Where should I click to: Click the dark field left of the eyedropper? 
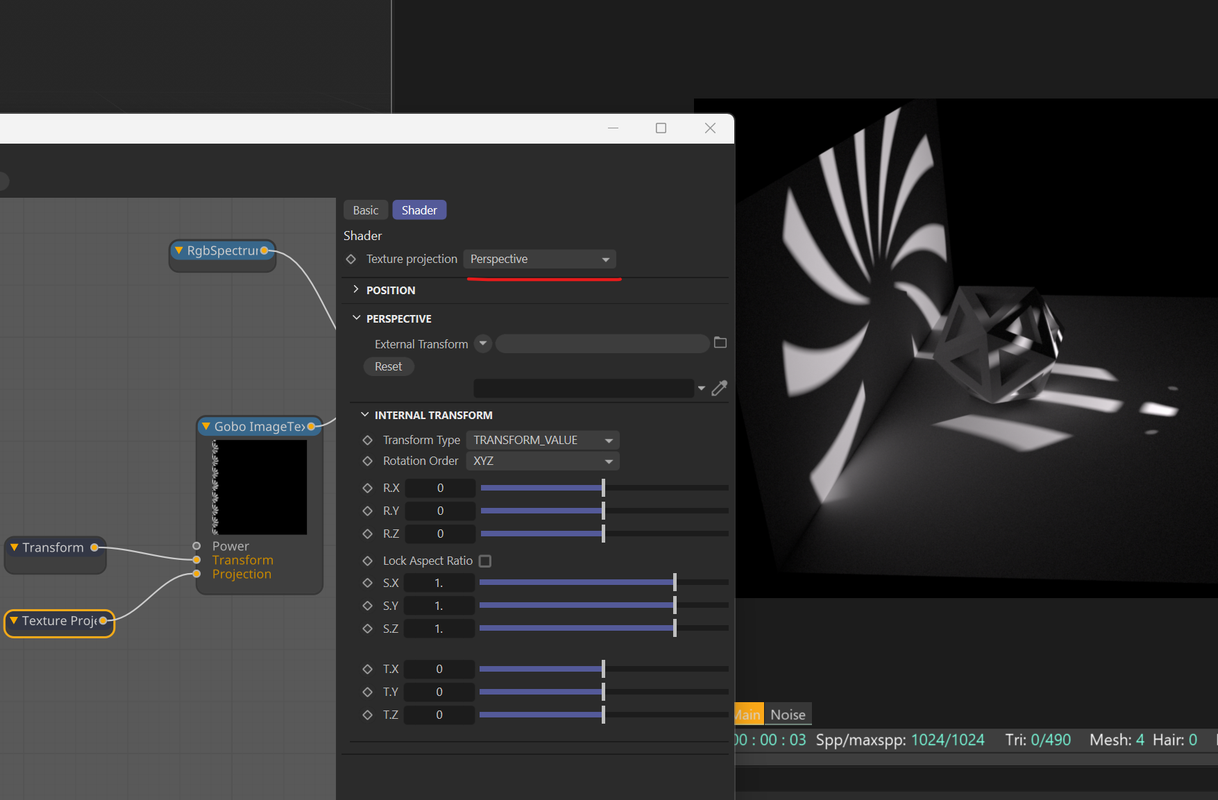point(583,388)
